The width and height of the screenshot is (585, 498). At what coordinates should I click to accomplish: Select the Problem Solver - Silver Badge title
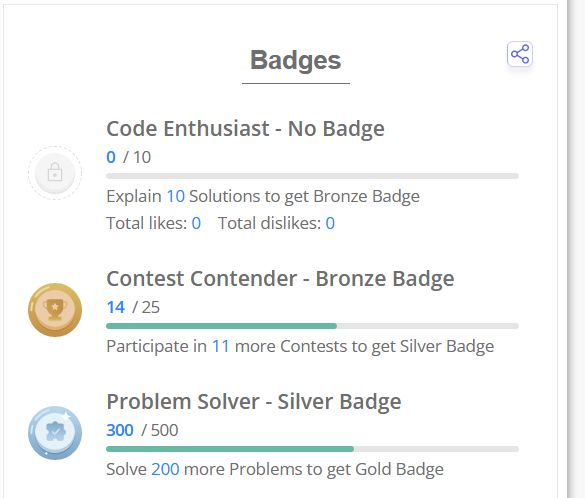[x=254, y=402]
